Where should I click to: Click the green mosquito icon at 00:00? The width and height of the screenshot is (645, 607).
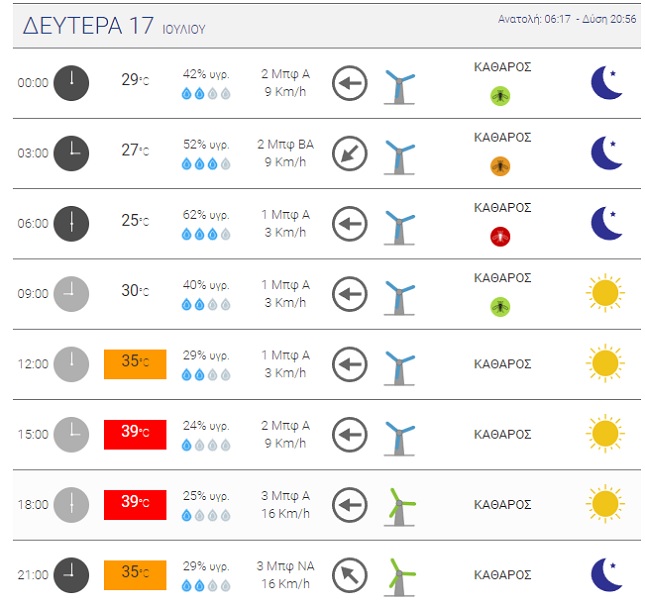(500, 96)
